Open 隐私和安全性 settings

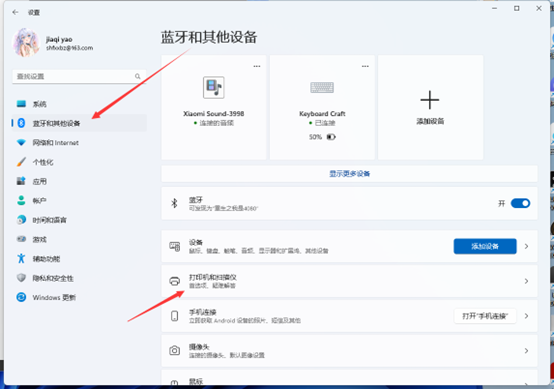[x=79, y=278]
